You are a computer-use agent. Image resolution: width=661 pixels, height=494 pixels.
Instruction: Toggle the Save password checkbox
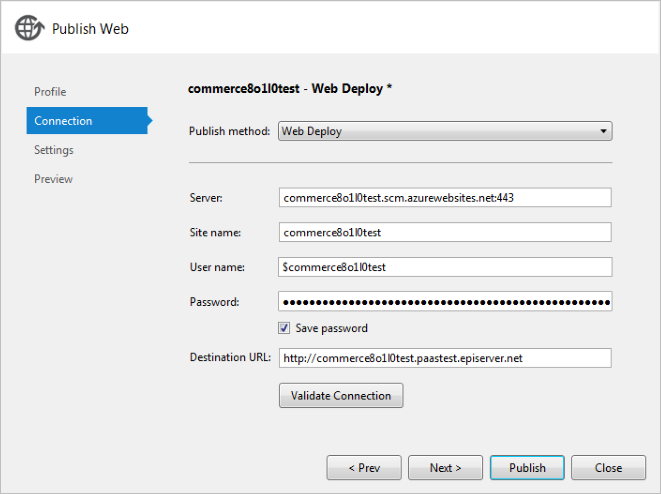(x=284, y=328)
